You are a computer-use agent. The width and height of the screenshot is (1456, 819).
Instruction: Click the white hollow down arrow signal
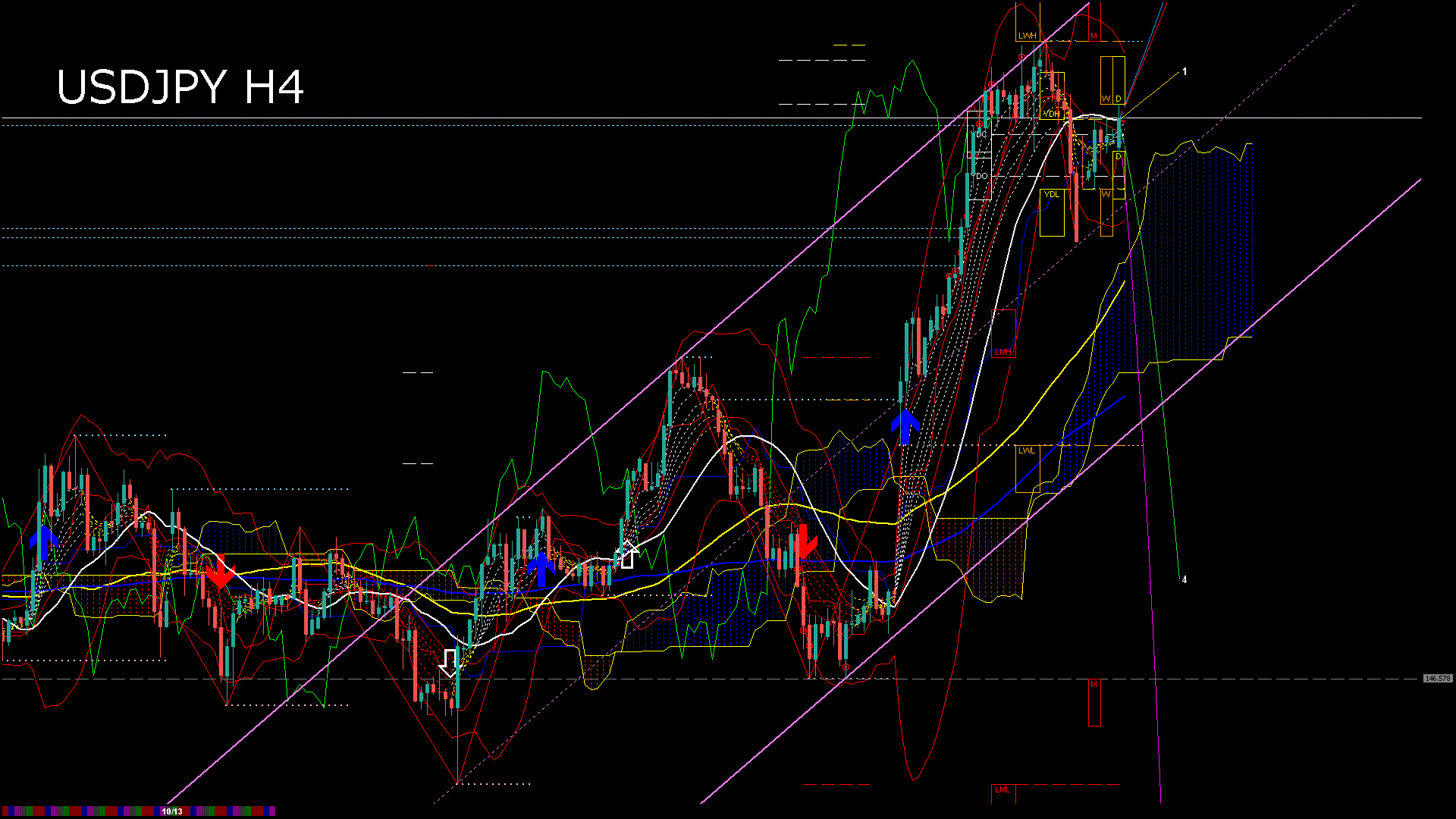pyautogui.click(x=450, y=663)
